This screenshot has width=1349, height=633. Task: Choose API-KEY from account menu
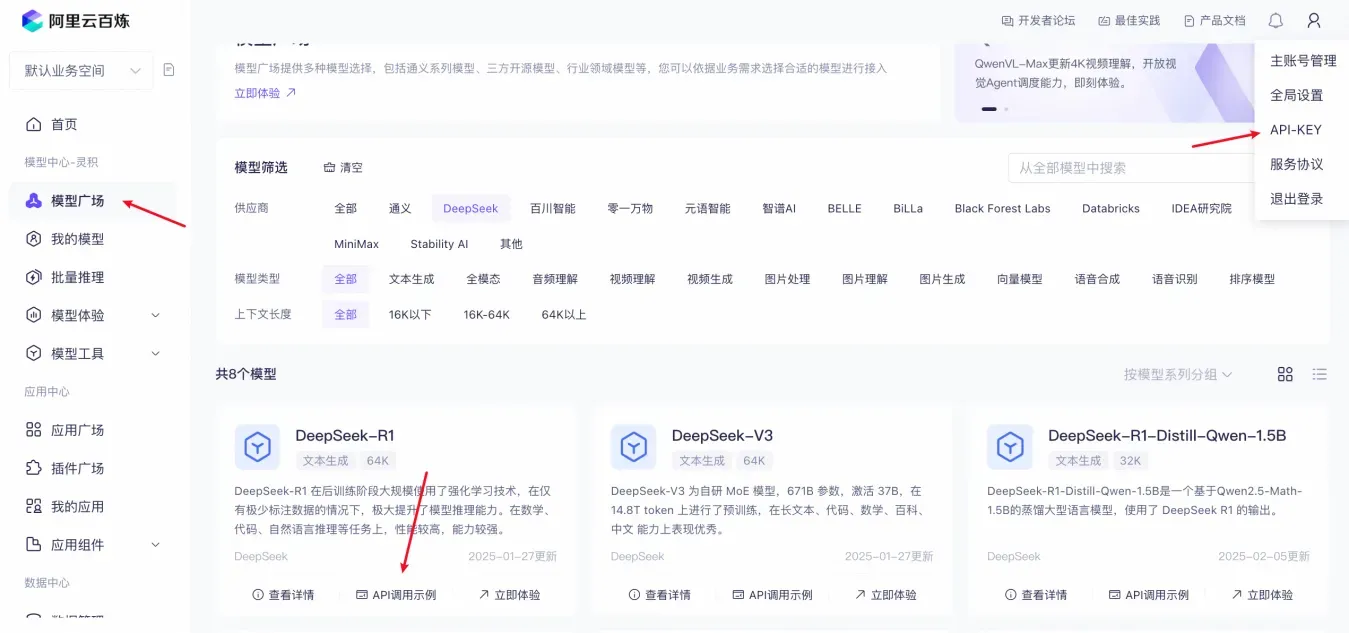1295,130
